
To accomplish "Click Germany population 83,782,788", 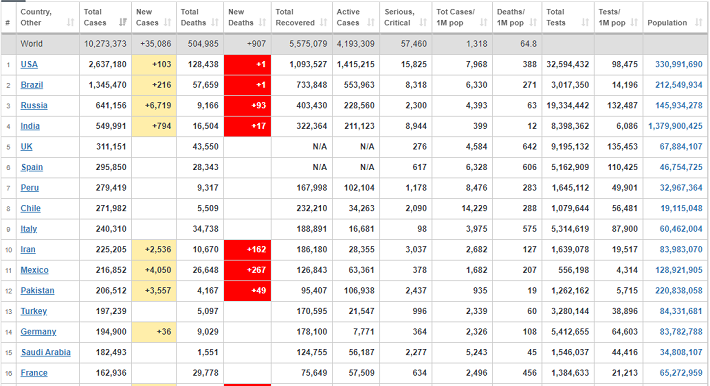I will point(681,332).
